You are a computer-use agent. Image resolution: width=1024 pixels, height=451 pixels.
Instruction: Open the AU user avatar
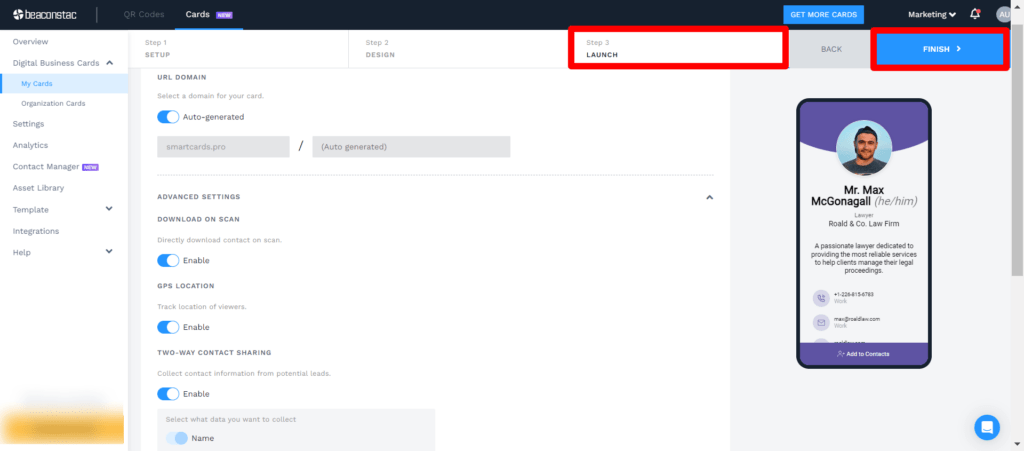1004,14
